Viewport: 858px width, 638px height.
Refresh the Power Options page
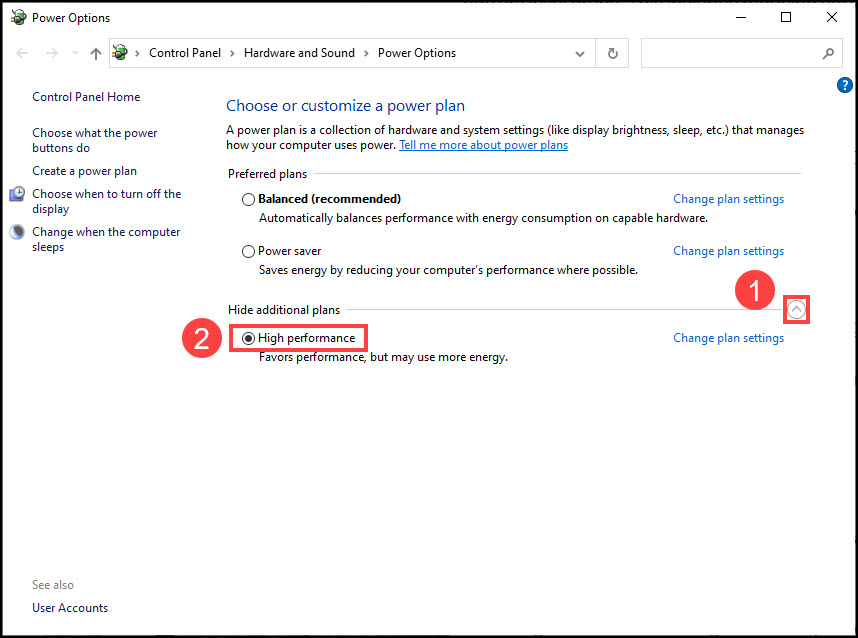611,53
